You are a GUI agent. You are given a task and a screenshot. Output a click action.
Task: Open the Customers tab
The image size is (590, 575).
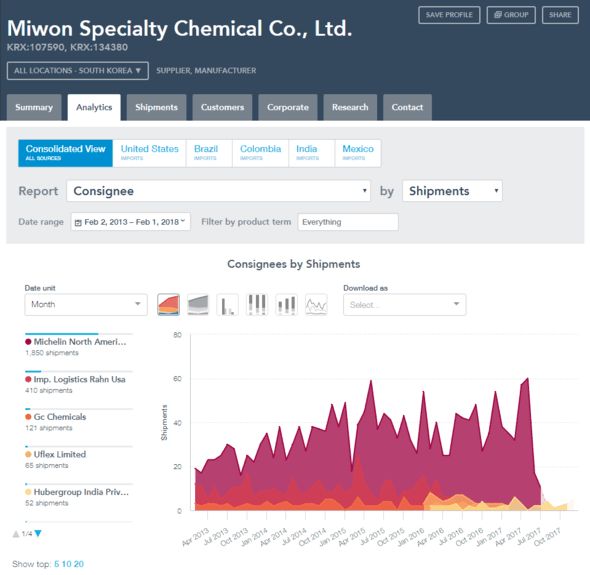point(222,107)
